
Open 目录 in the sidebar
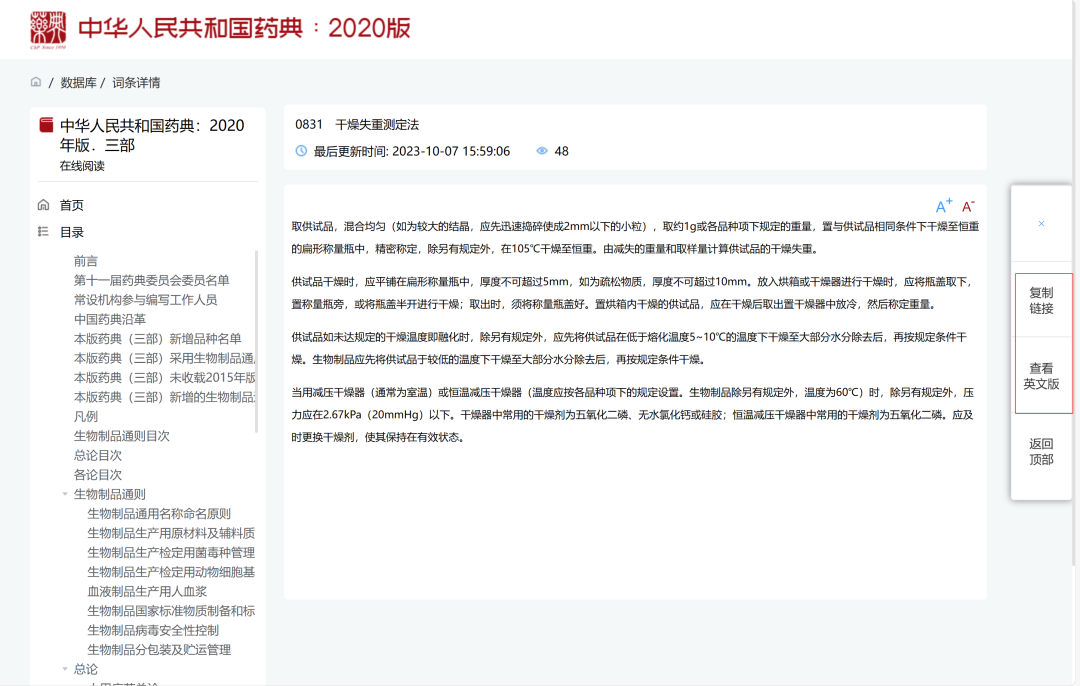tap(72, 232)
